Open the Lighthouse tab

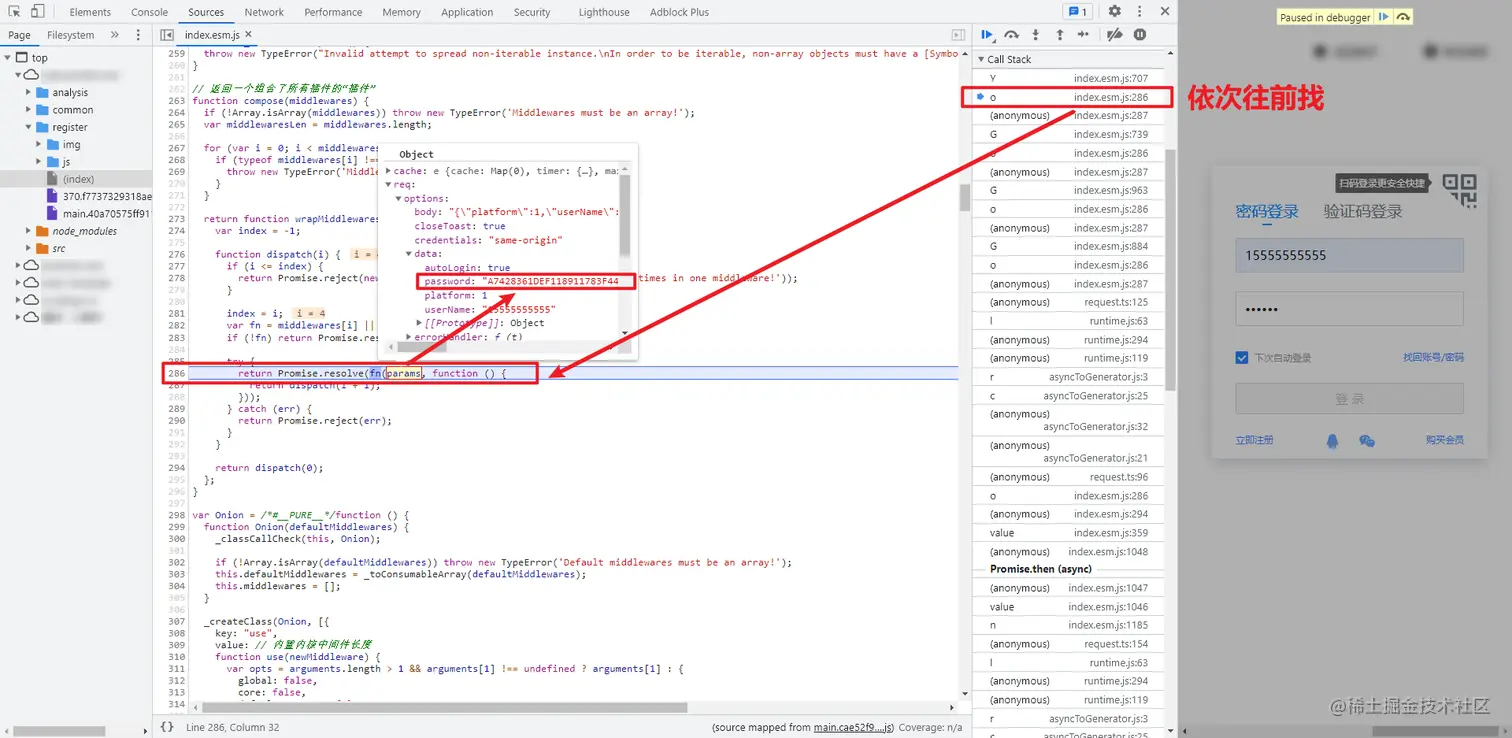(604, 12)
